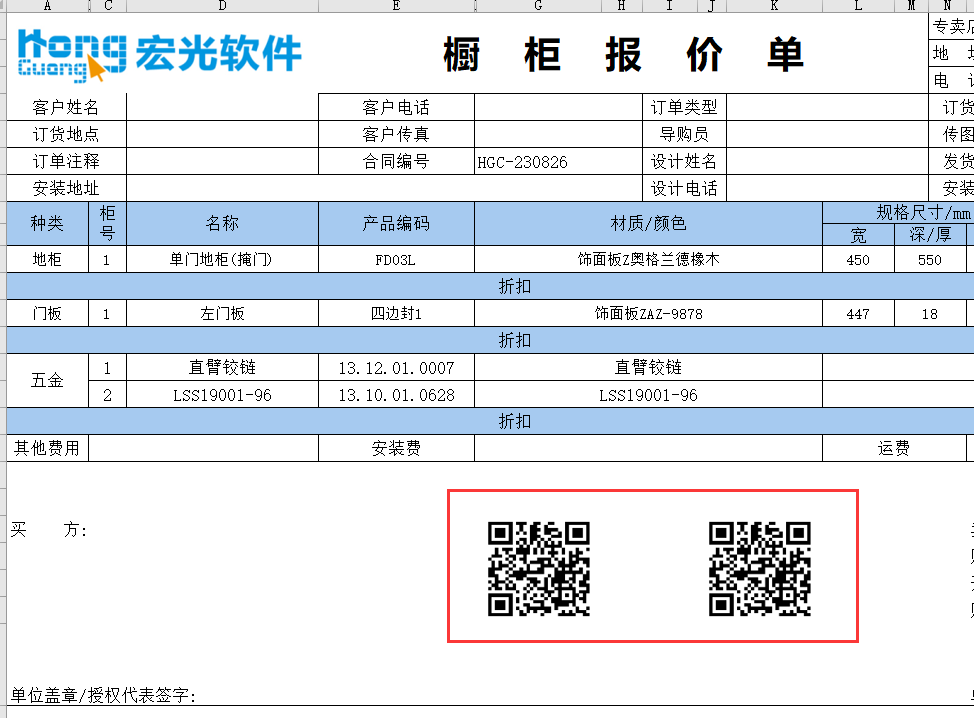
Task: Click the customer phone value cell
Action: (x=558, y=107)
